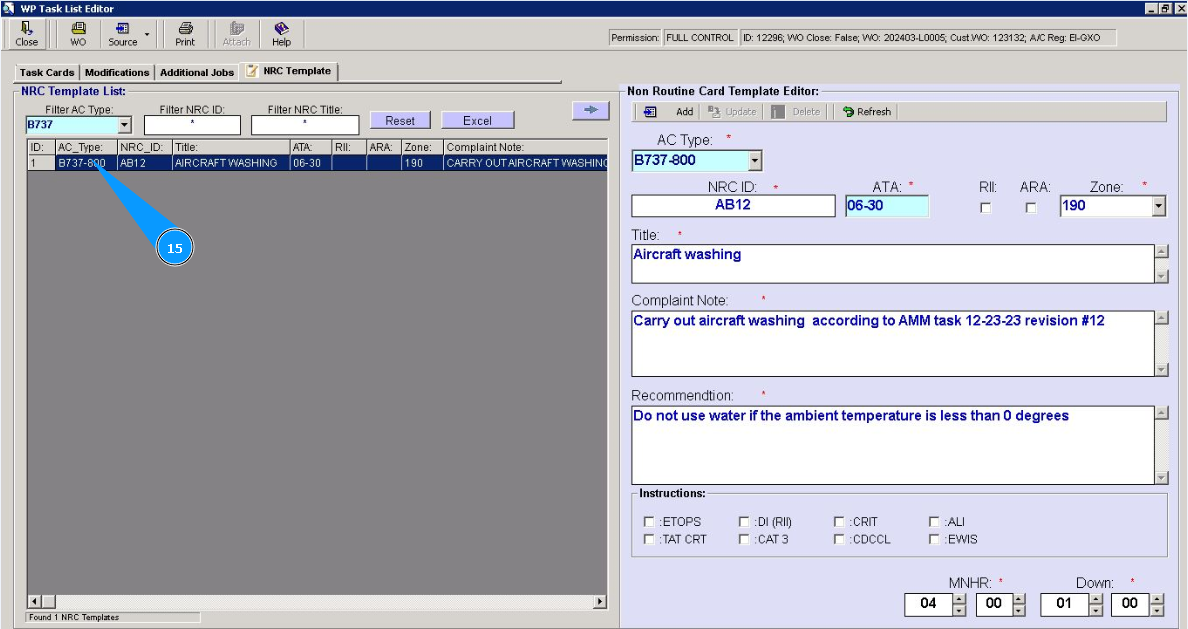The width and height of the screenshot is (1188, 629).
Task: Toggle the ETOPS instruction checkbox
Action: [650, 522]
